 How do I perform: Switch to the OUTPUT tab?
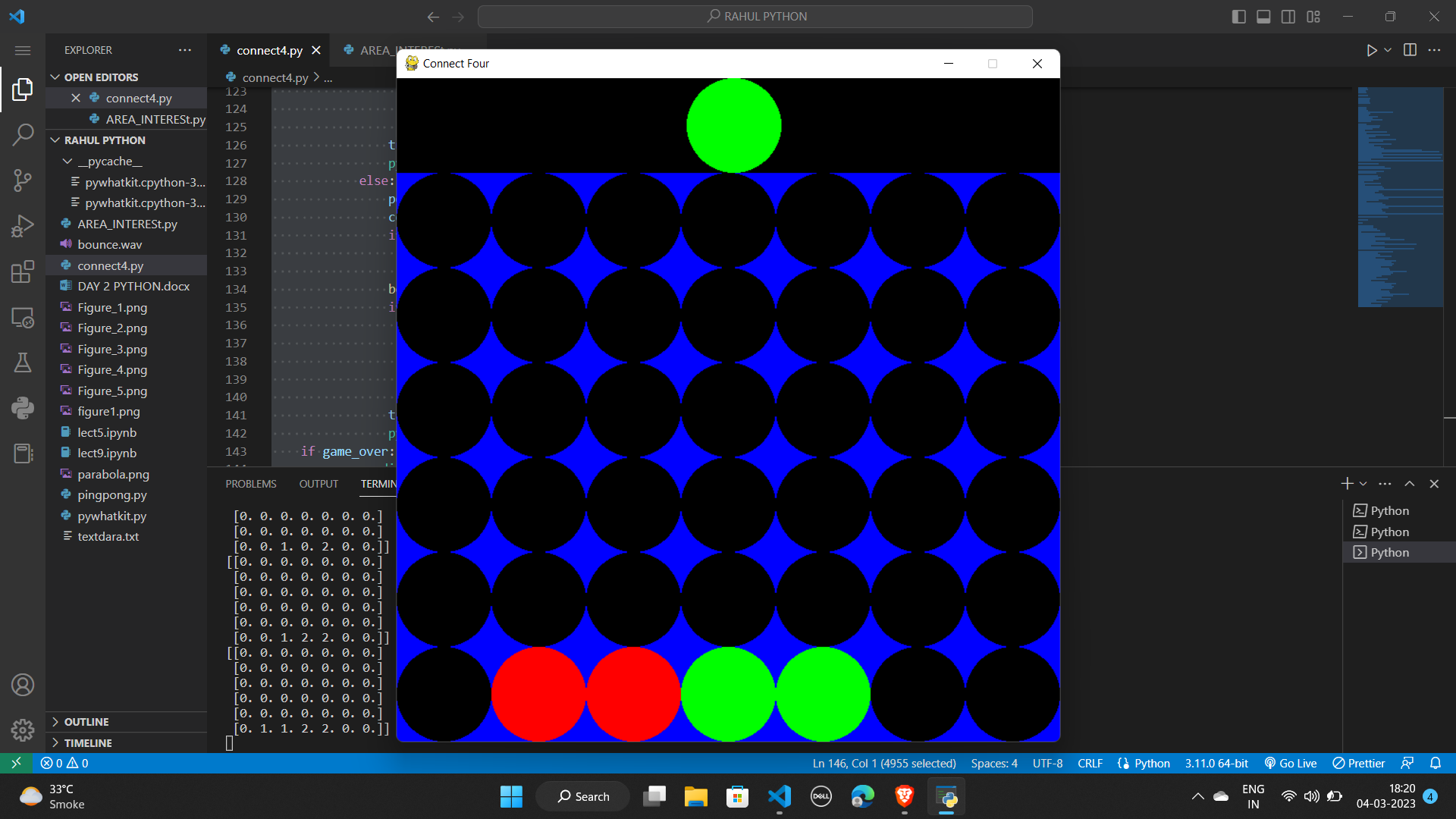pyautogui.click(x=318, y=483)
